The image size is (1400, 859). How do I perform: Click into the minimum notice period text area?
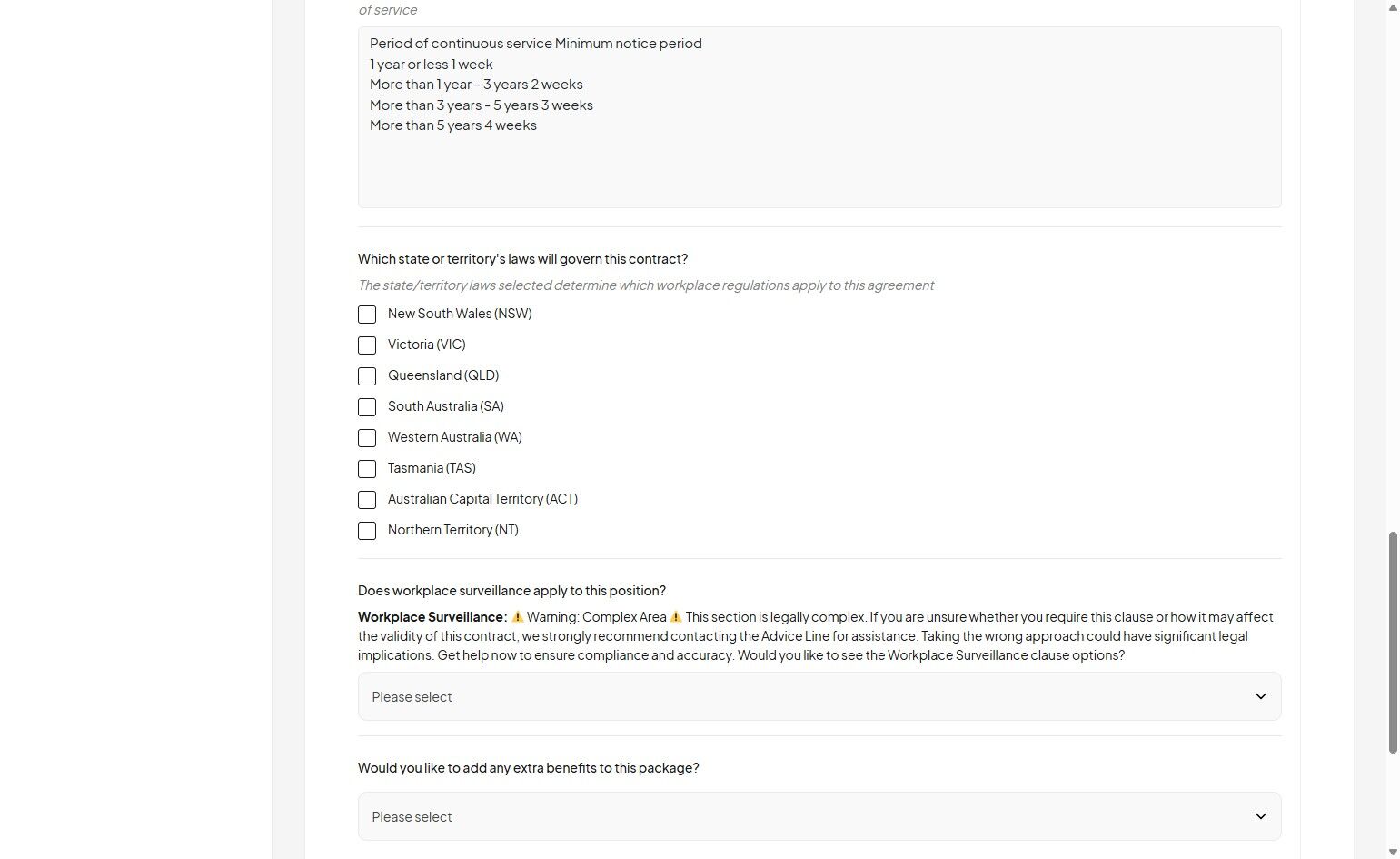[818, 164]
